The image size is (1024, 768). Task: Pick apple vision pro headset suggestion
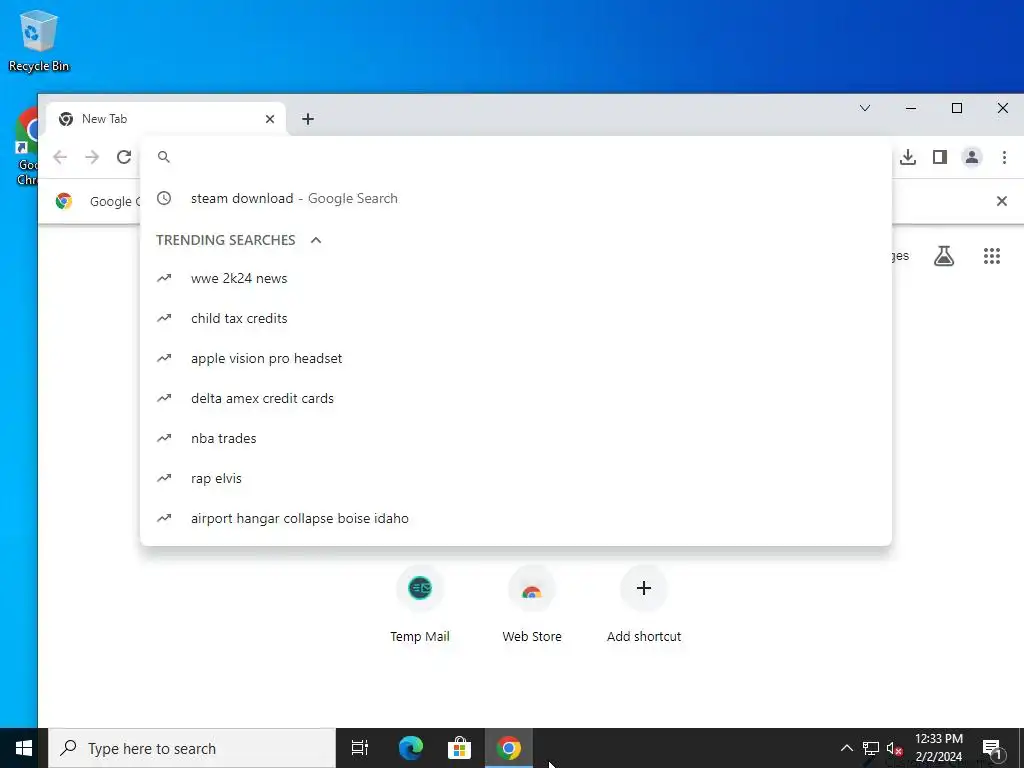516,358
